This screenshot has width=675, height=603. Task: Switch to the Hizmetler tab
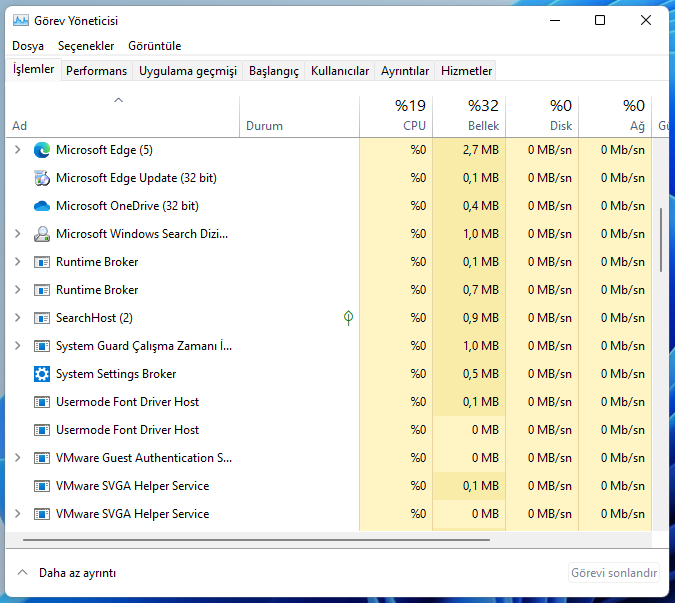coord(466,71)
